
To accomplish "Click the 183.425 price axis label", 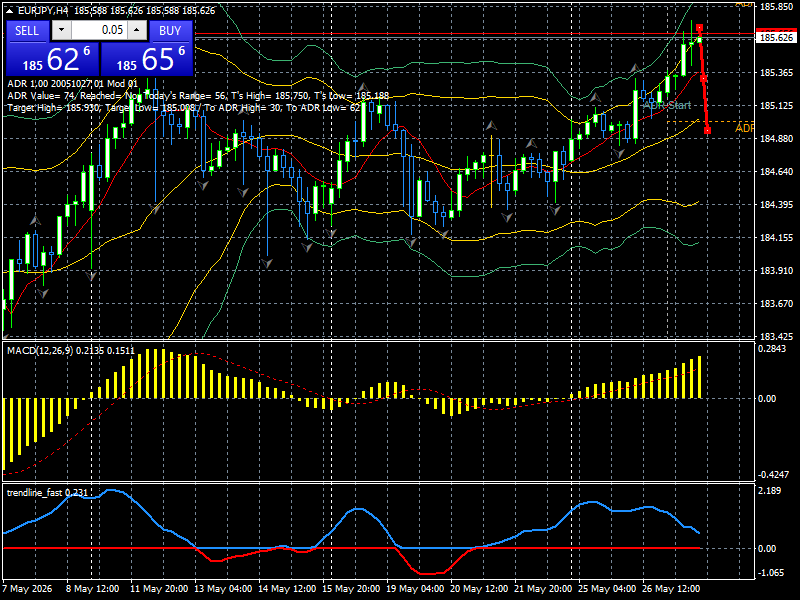I will [777, 336].
